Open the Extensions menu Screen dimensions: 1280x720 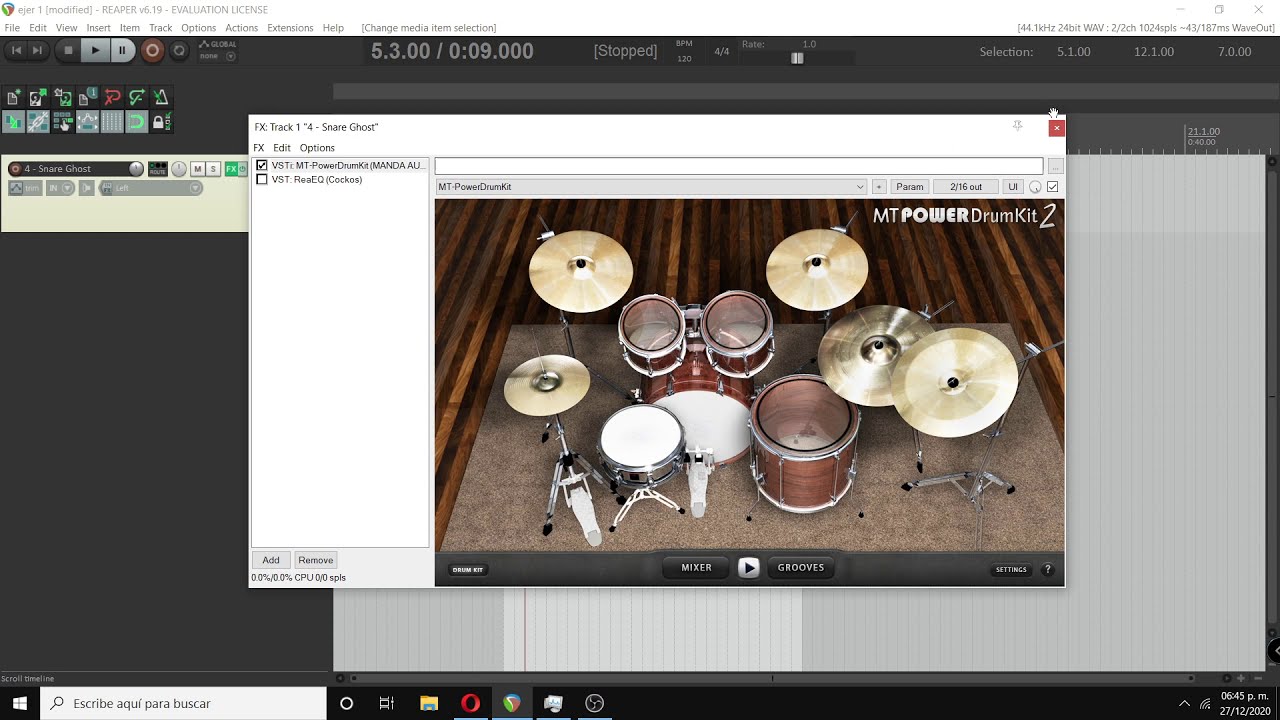tap(290, 28)
